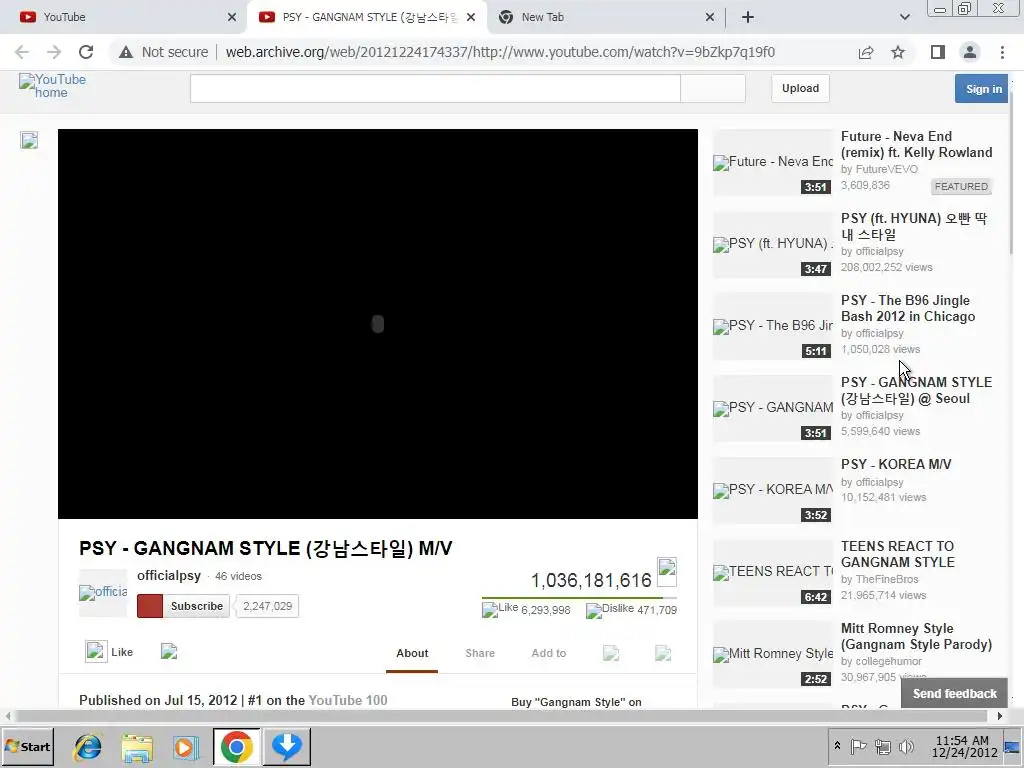Open Mitt Romney Style parody video
Viewport: 1024px width, 768px height.
pyautogui.click(x=916, y=636)
